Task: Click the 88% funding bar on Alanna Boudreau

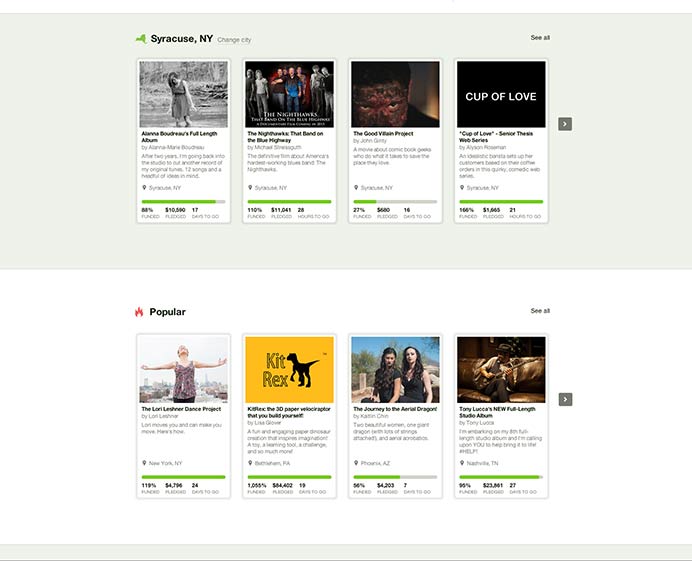Action: click(184, 202)
